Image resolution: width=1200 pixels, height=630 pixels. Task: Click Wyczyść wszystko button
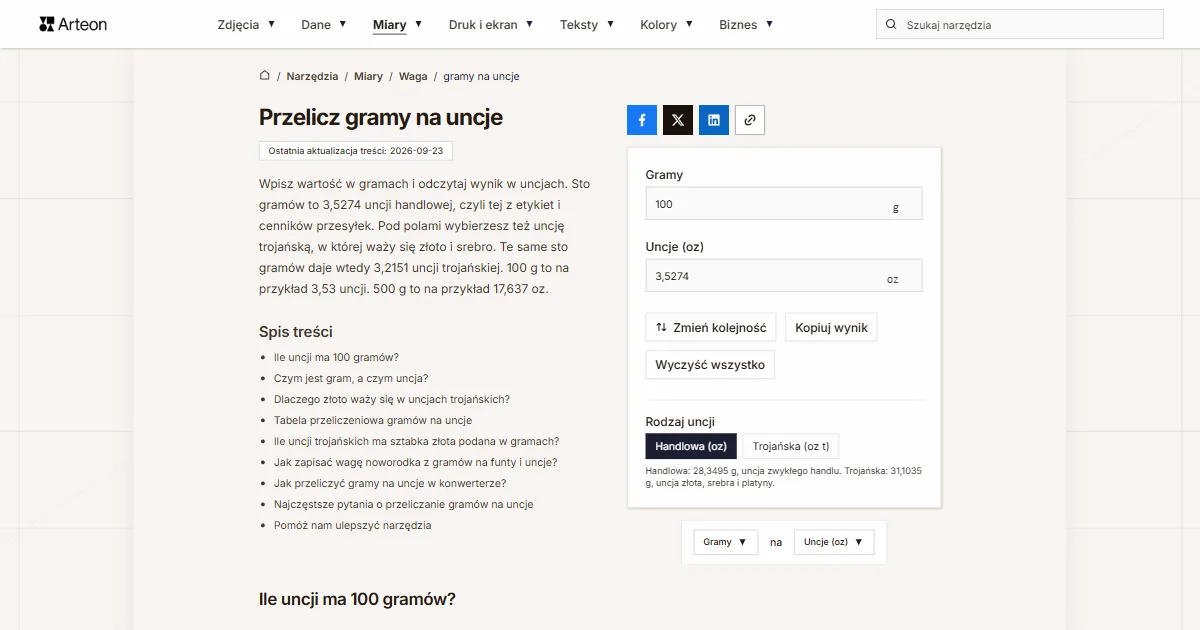coord(710,365)
